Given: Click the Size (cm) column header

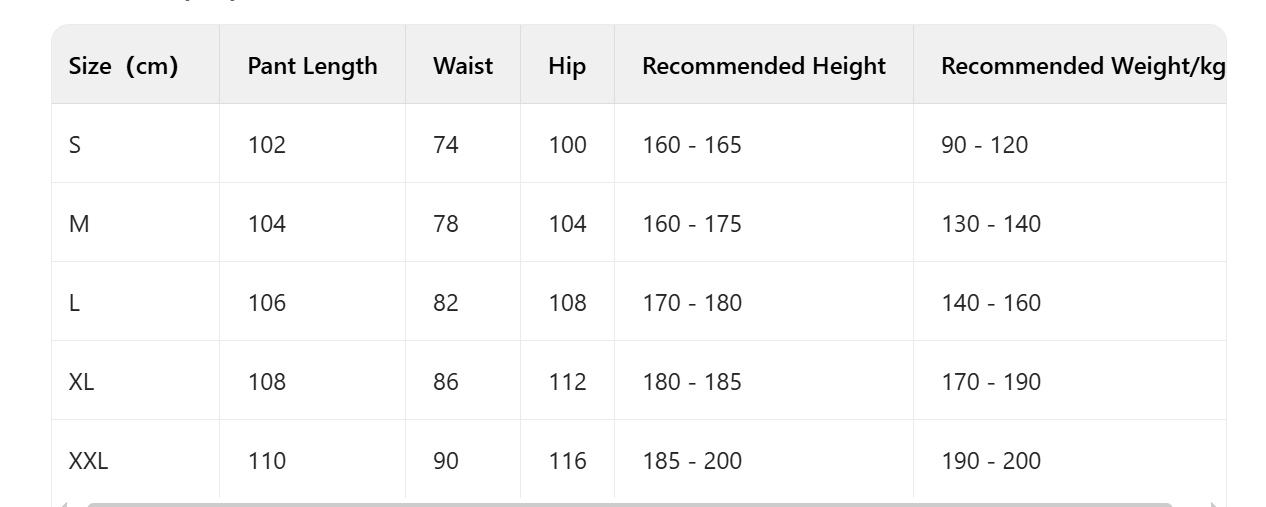Looking at the screenshot, I should click(x=123, y=66).
